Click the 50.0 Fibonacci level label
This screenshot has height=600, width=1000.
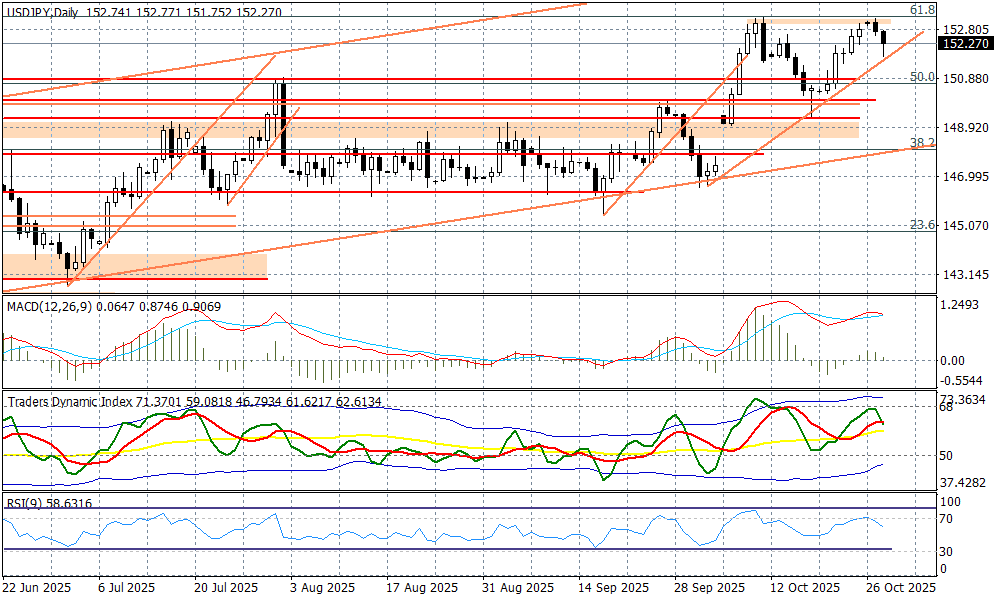922,77
